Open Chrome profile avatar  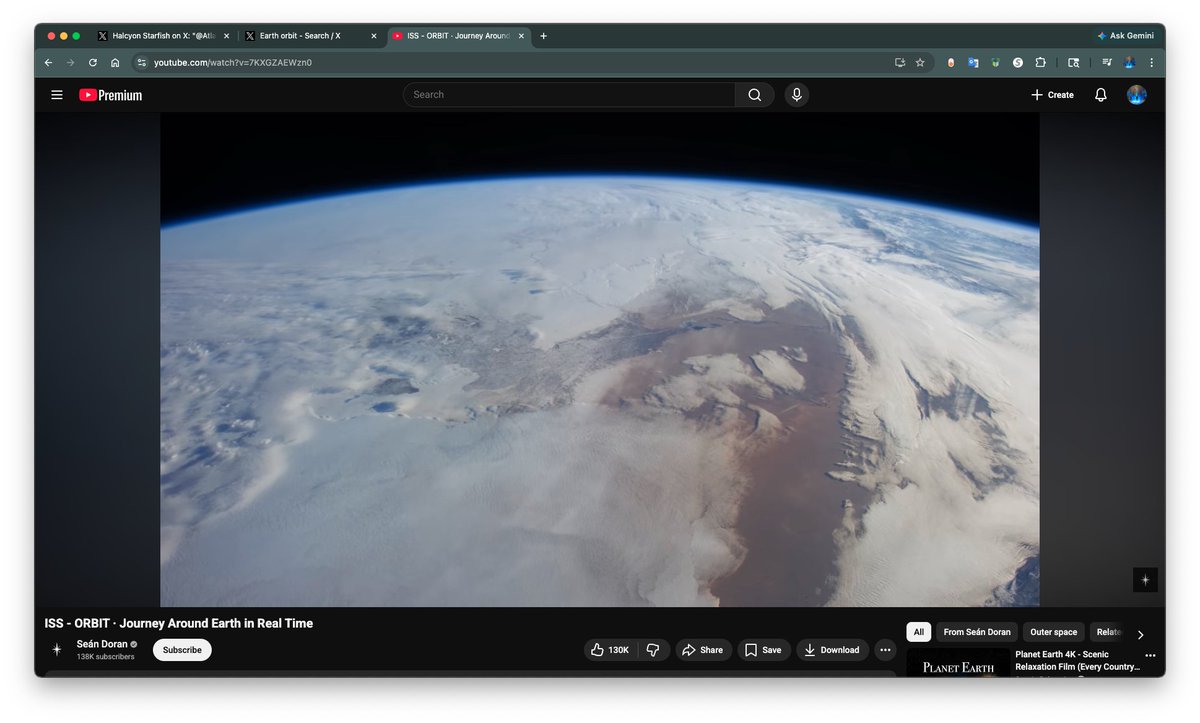click(1129, 62)
